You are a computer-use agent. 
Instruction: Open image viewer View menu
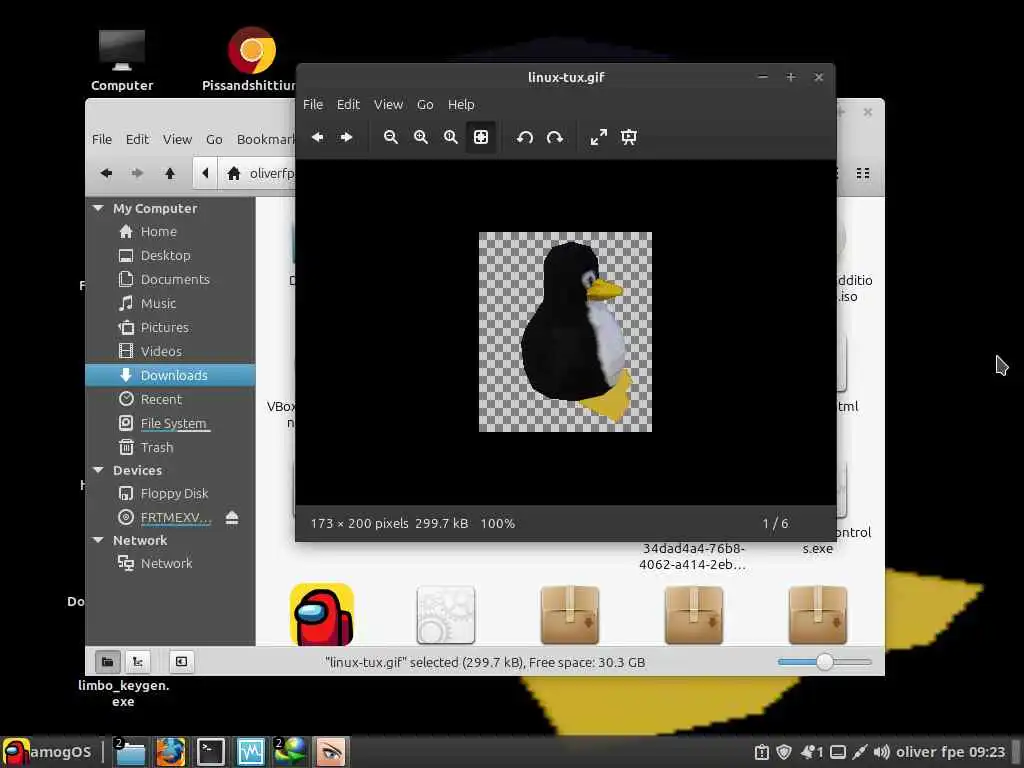[x=388, y=104]
